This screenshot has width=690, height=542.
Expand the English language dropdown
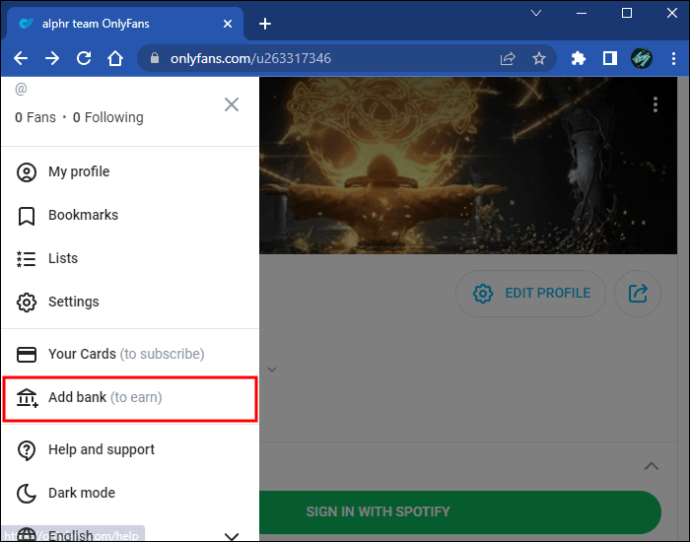130,535
